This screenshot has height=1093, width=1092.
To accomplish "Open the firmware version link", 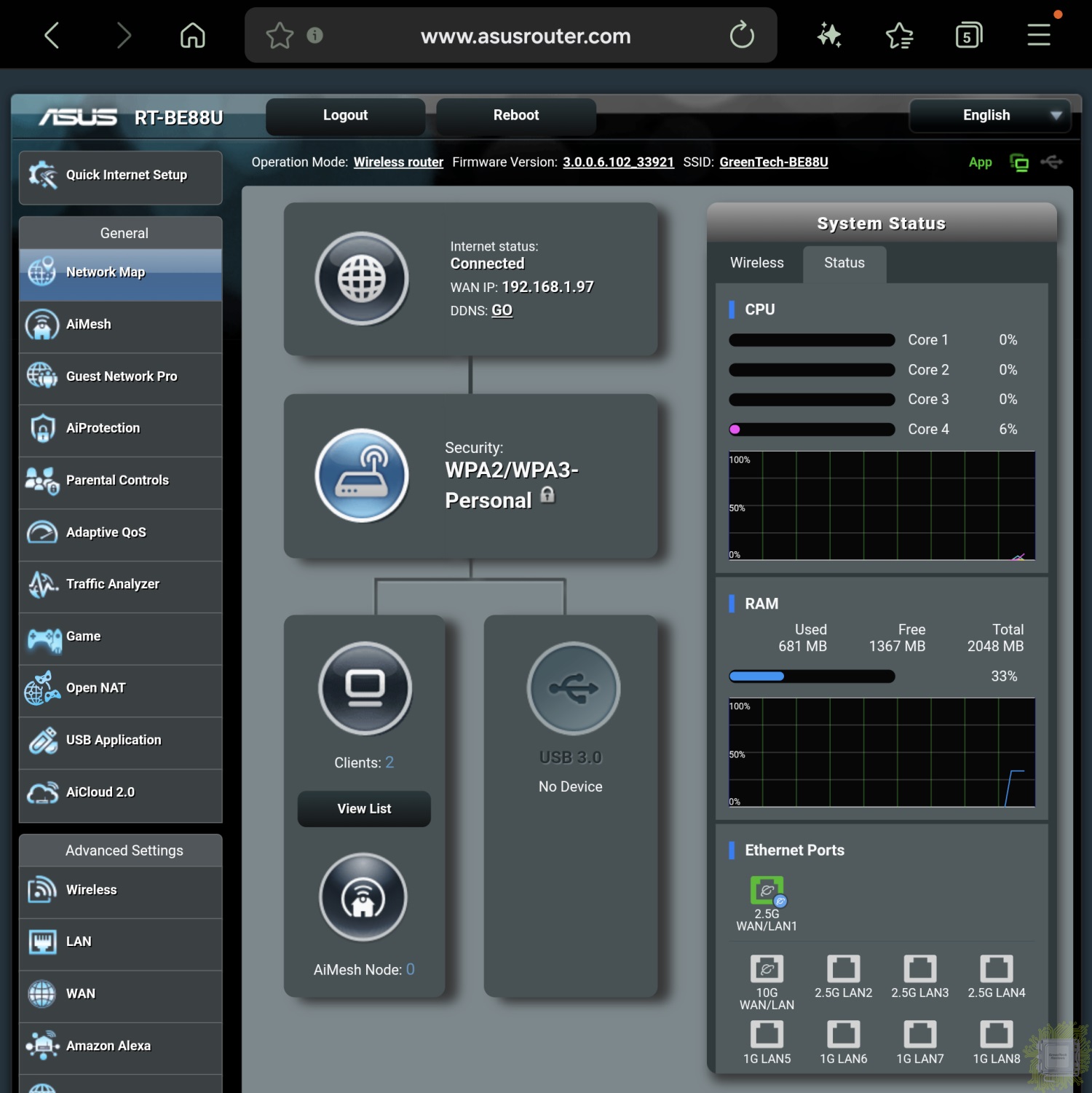I will coord(618,162).
